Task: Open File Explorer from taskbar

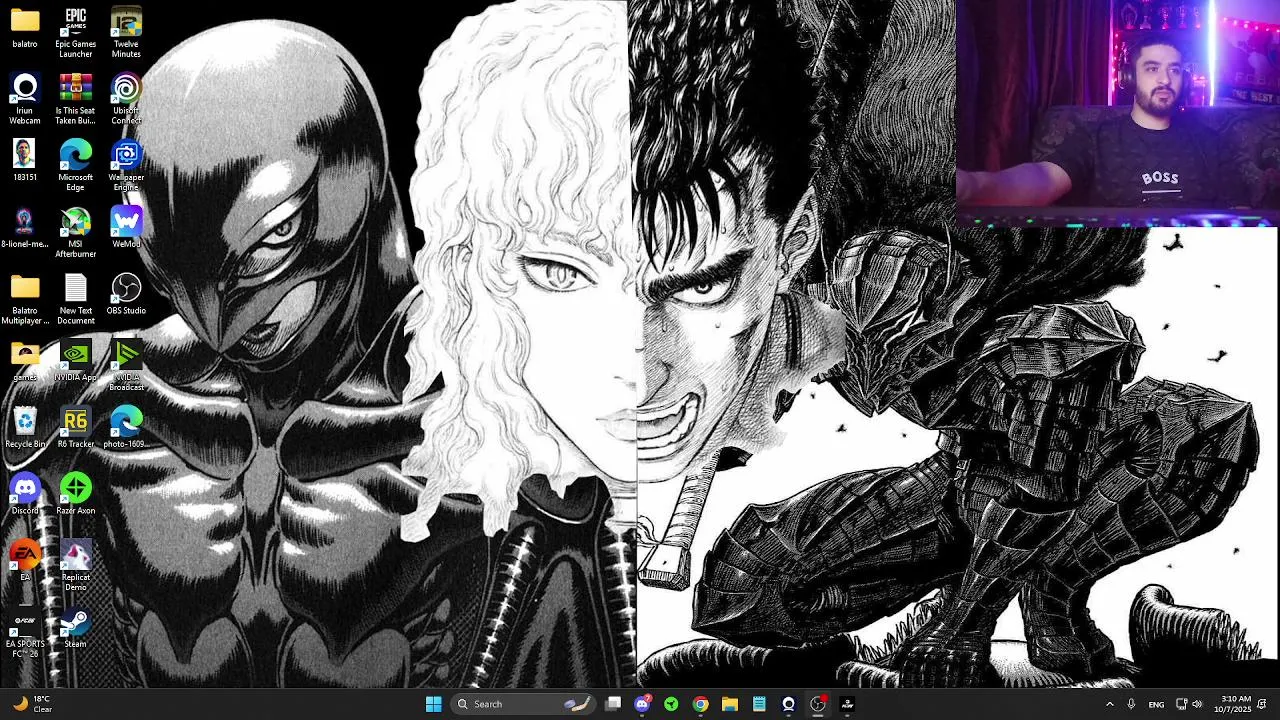Action: (730, 704)
